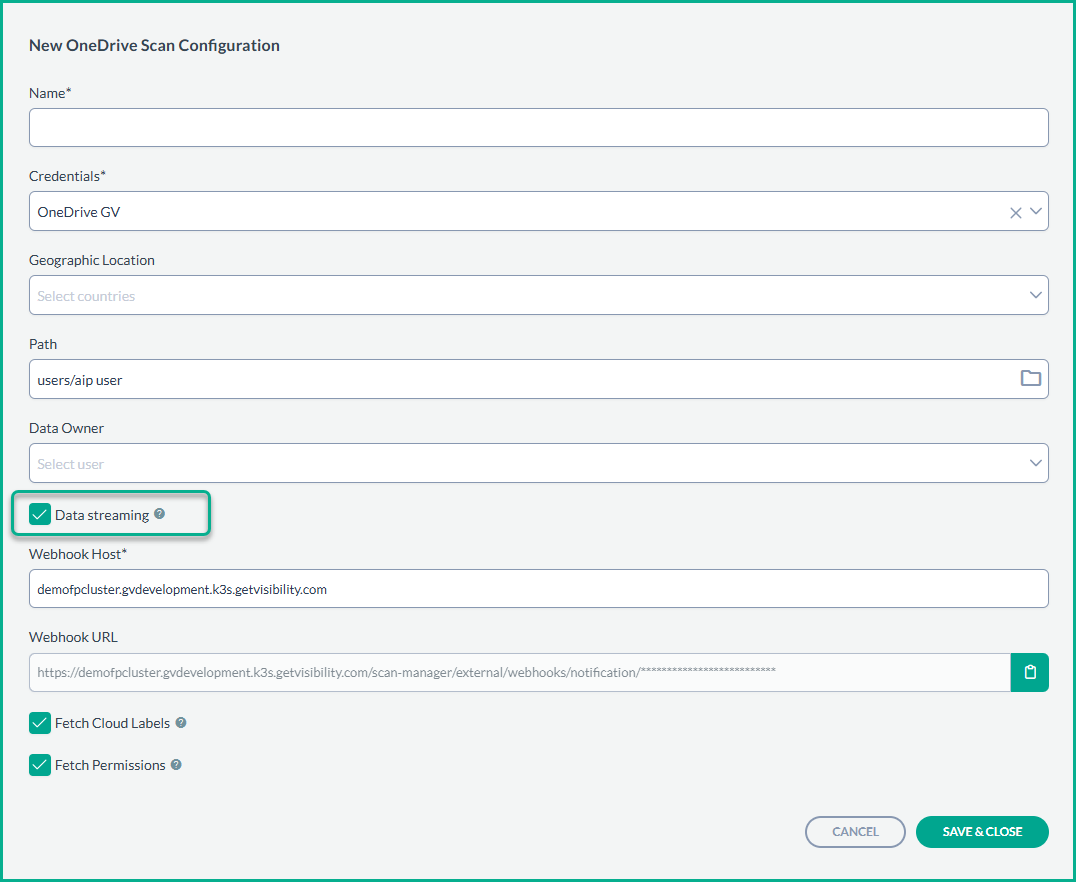Clear the OneDrive GV credentials selection

tap(1015, 212)
